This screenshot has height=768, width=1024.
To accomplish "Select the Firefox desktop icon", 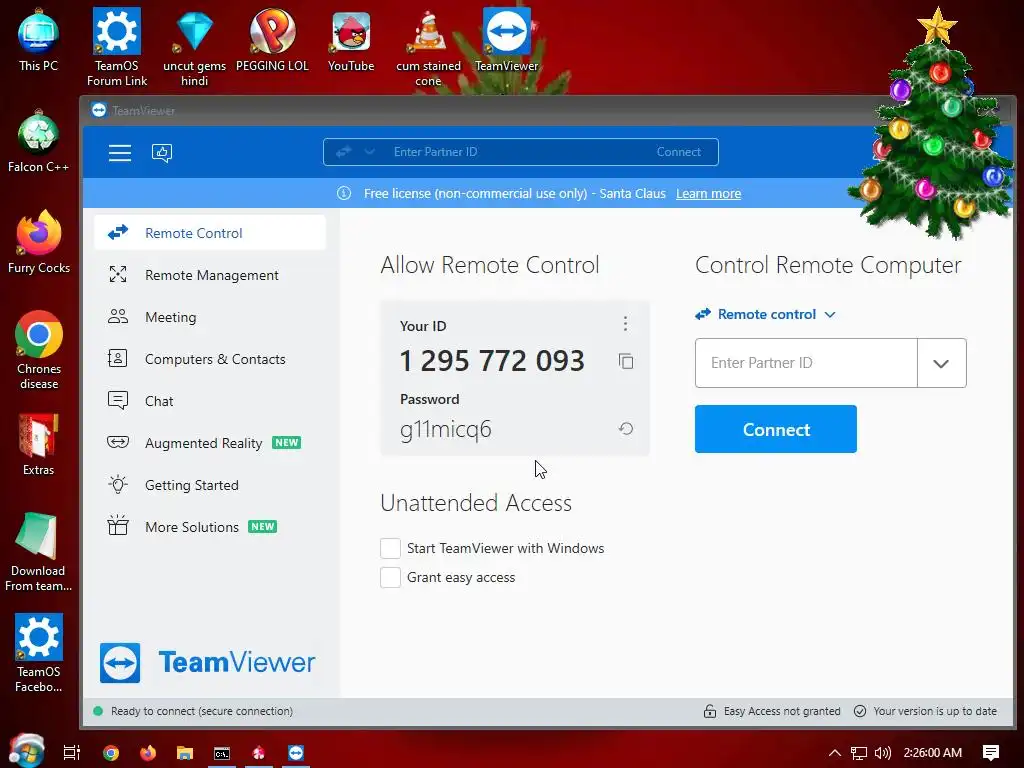I will 39,242.
